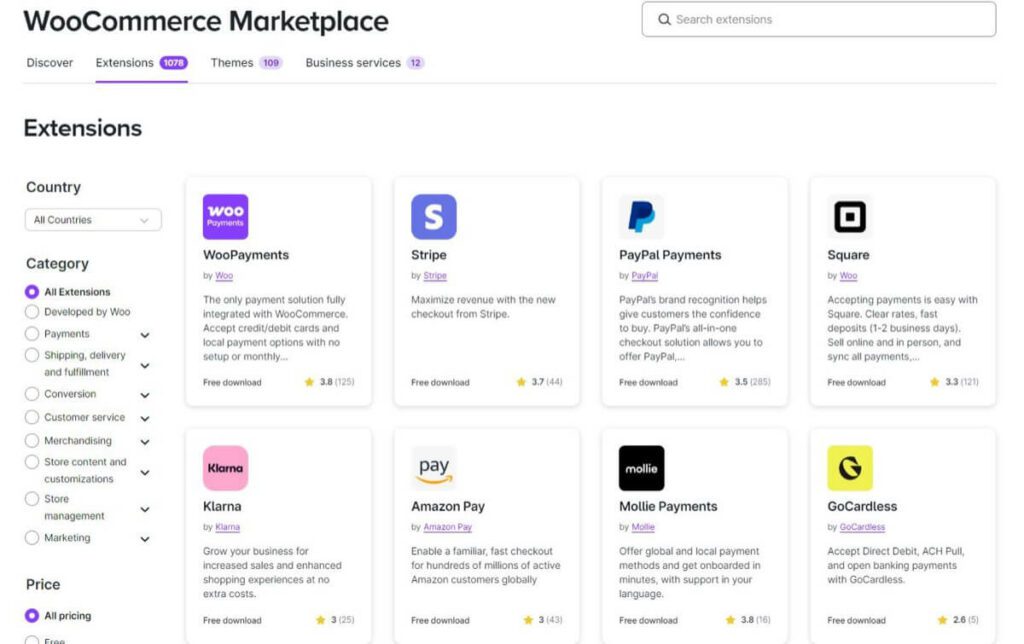The image size is (1024, 644).
Task: Select the All Extensions category radio
Action: (31, 291)
